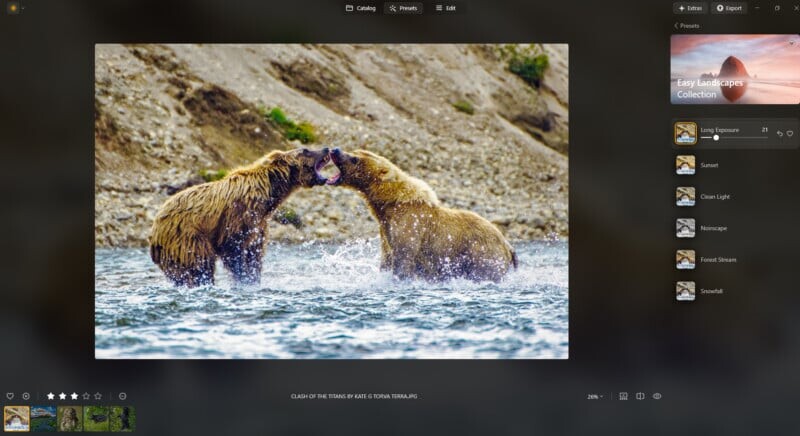The height and width of the screenshot is (436, 800).
Task: Open the Export dropdown button
Action: [729, 8]
